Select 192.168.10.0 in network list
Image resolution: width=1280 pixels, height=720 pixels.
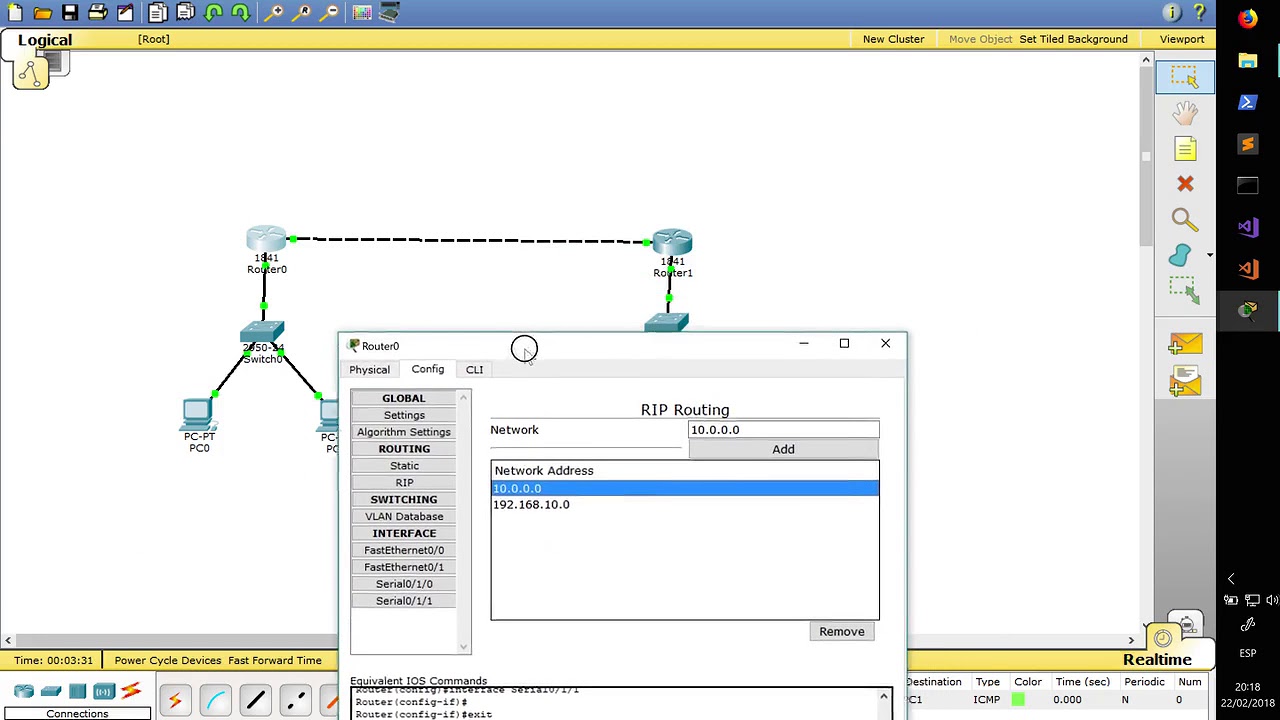(685, 505)
